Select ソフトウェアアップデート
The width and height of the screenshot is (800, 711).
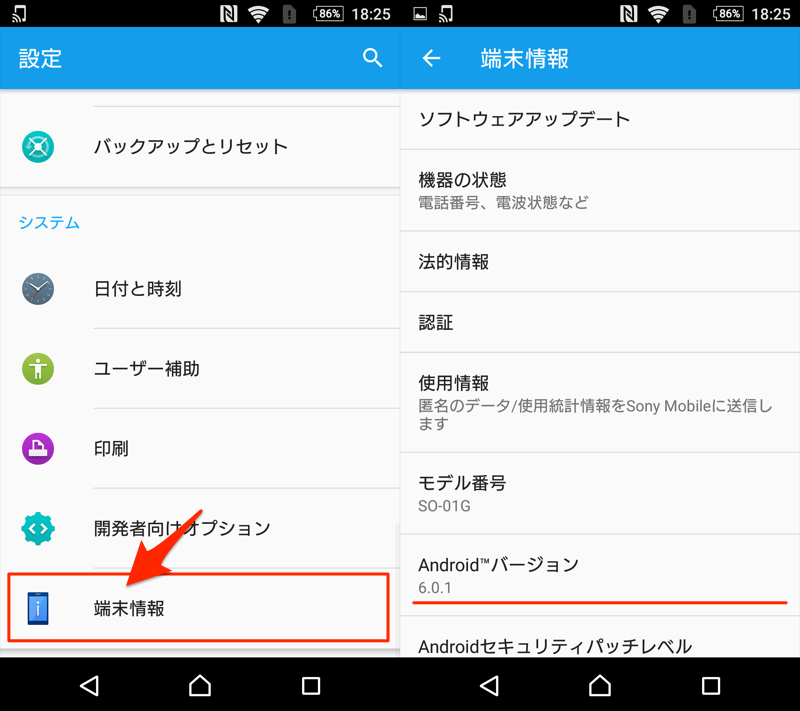pyautogui.click(x=600, y=119)
